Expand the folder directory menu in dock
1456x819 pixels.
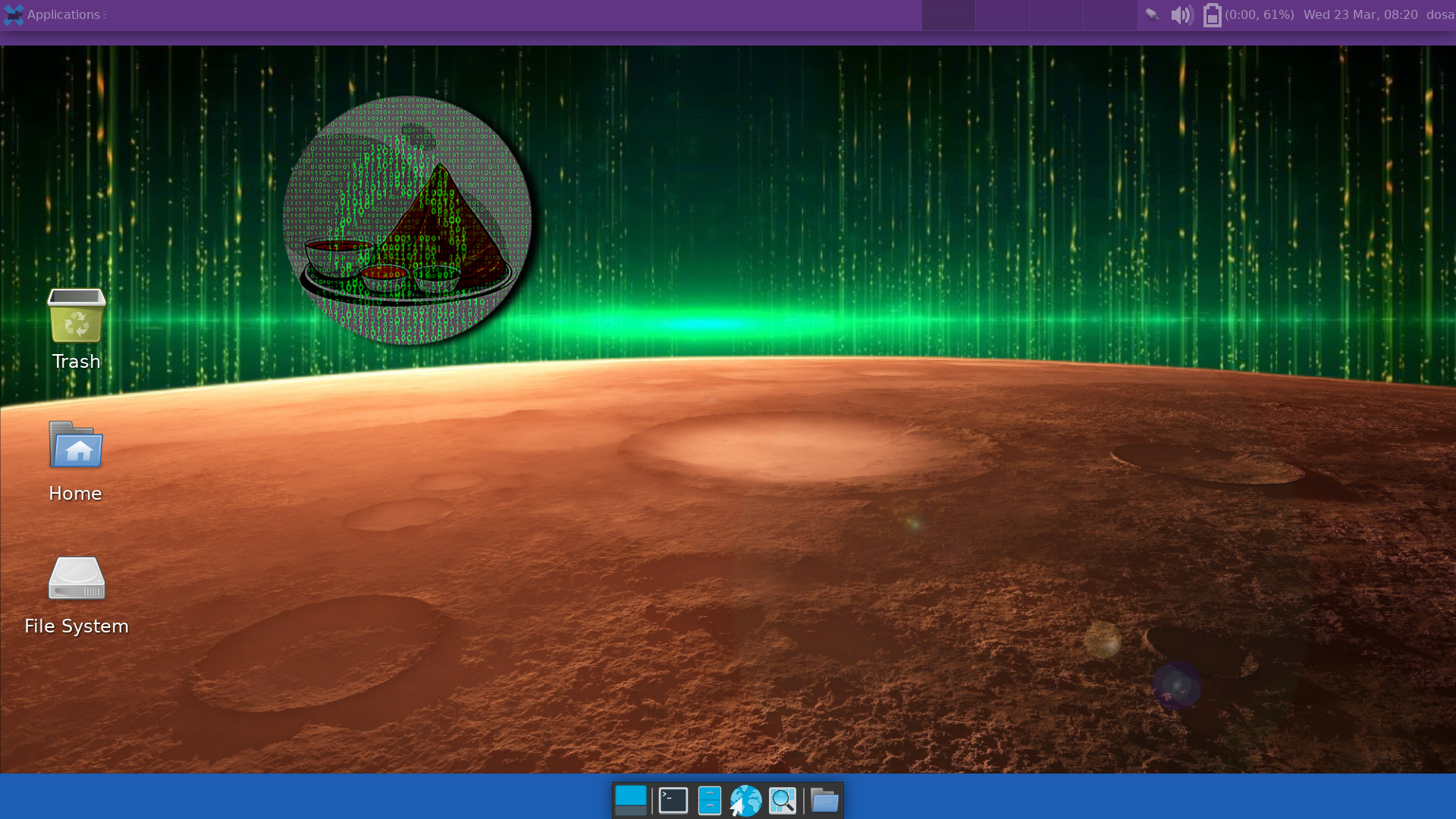coord(824,800)
